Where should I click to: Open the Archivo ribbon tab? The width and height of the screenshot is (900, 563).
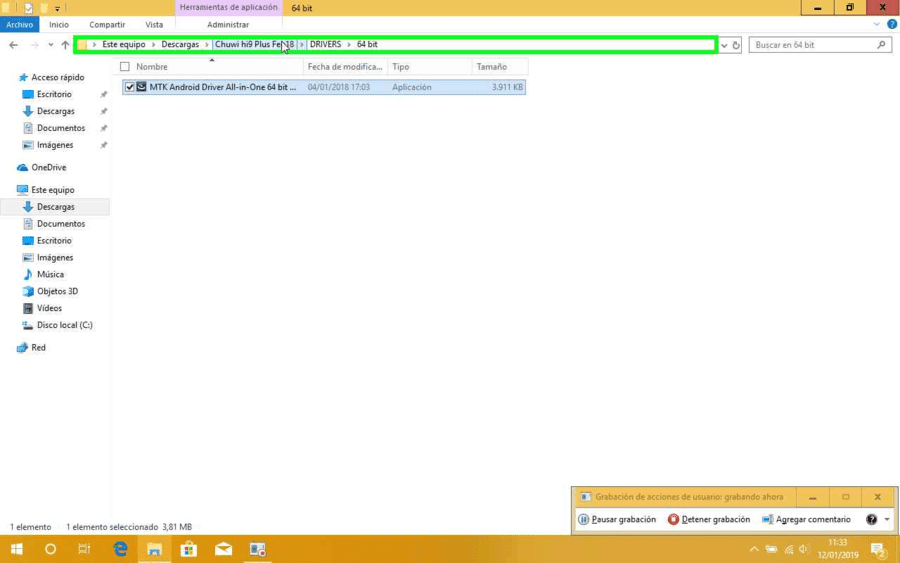20,25
